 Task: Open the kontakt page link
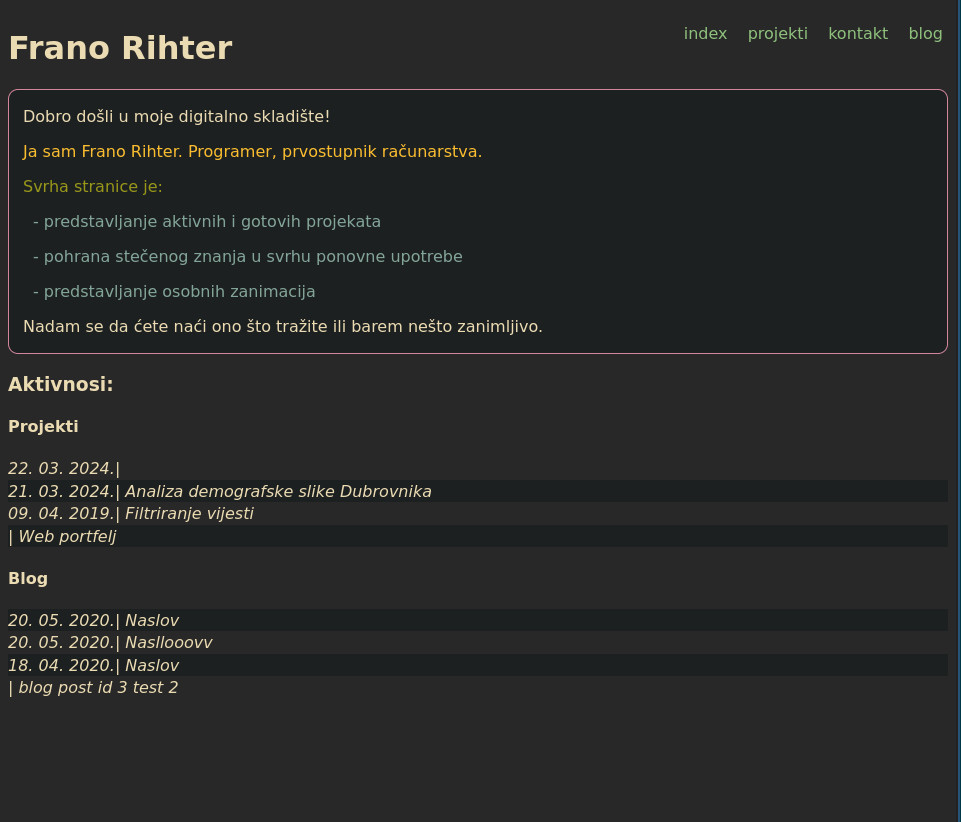click(x=857, y=34)
